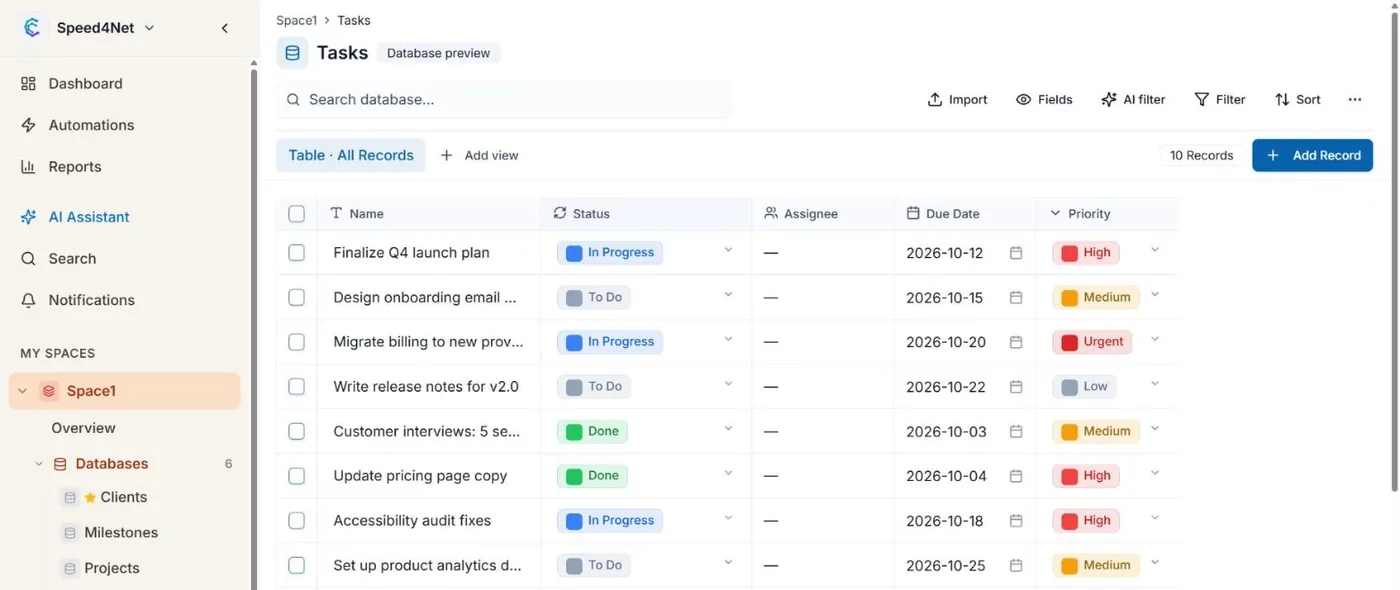
Task: Click the Clients database icon in sidebar
Action: click(70, 497)
